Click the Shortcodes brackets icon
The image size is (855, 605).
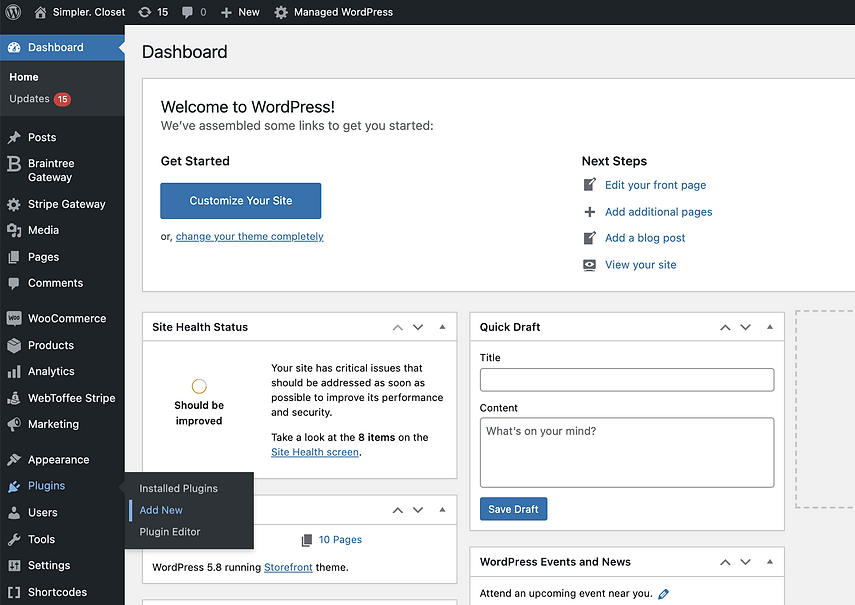tap(14, 592)
